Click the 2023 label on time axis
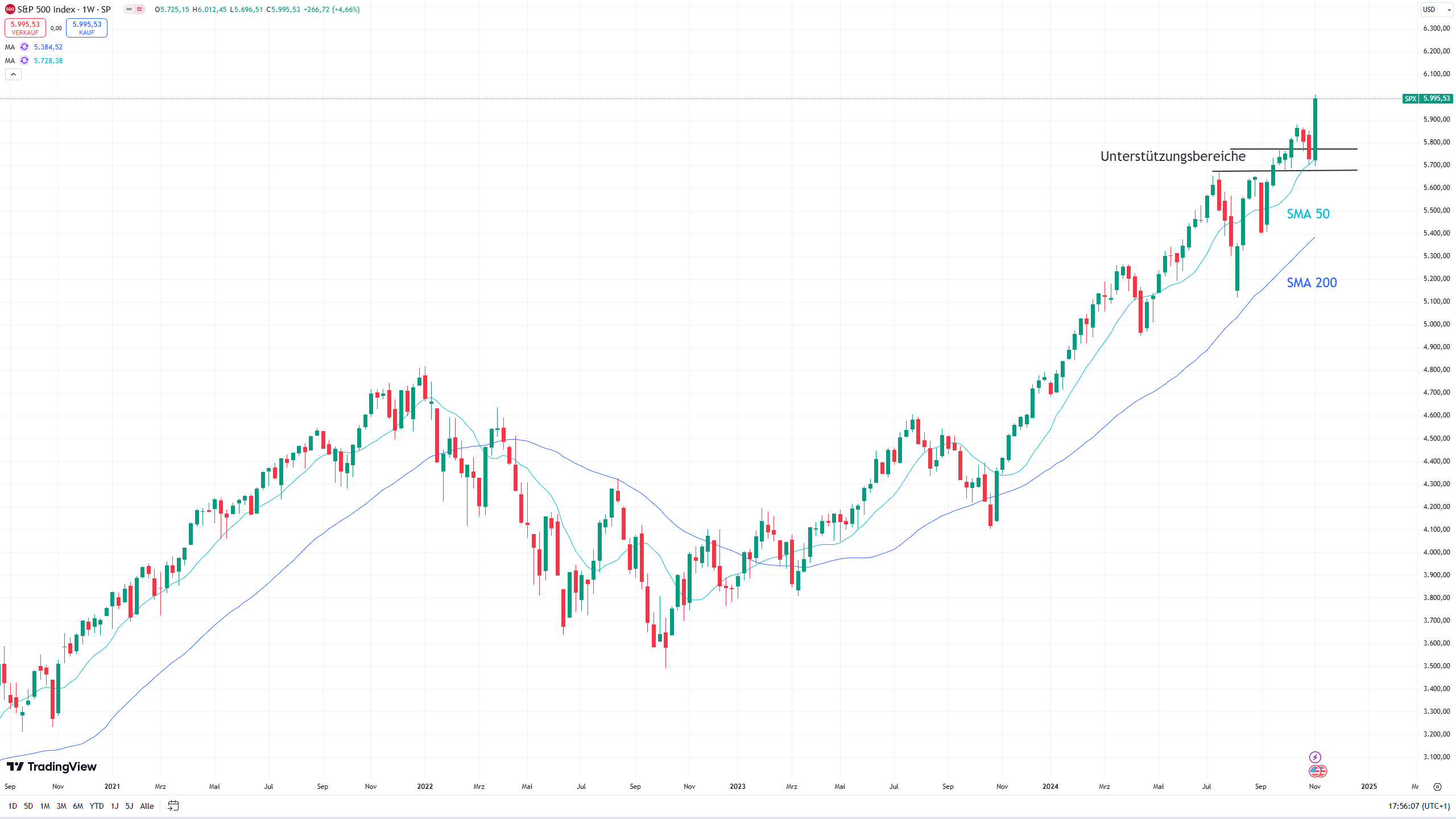The width and height of the screenshot is (1456, 819). click(737, 787)
